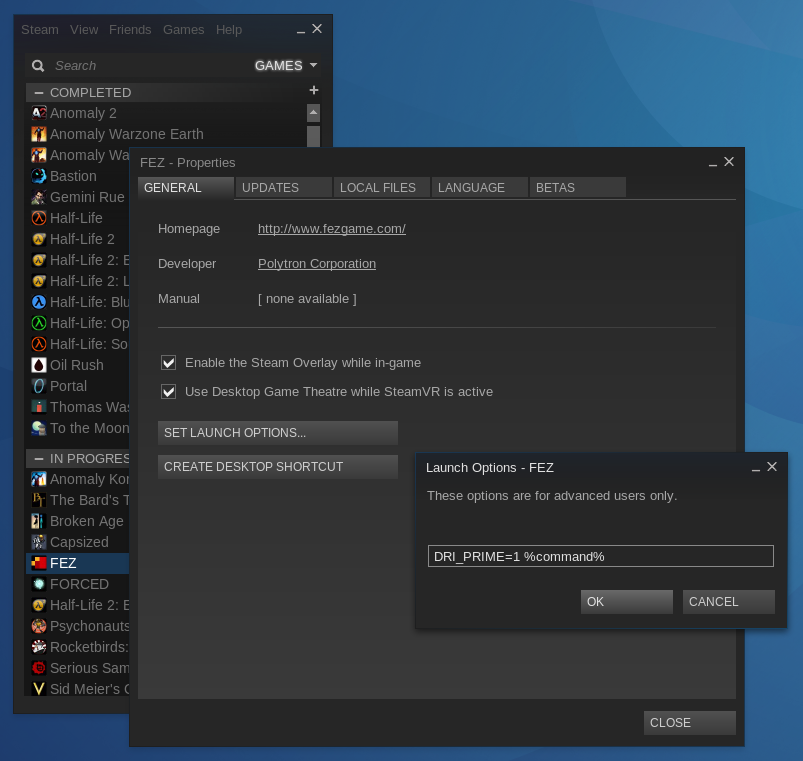Select the Psychonauts game icon
Viewport: 803px width, 761px height.
pos(39,626)
